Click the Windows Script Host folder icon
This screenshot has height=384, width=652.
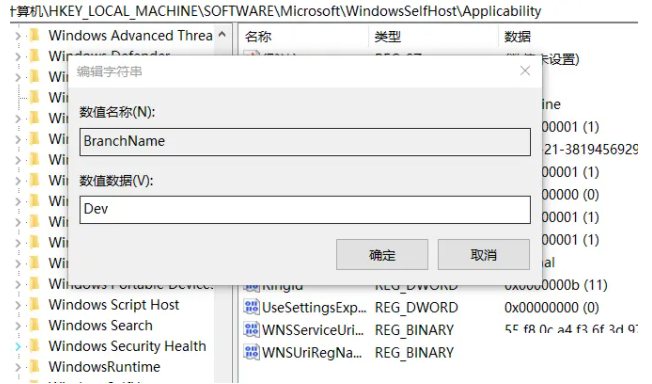click(35, 305)
